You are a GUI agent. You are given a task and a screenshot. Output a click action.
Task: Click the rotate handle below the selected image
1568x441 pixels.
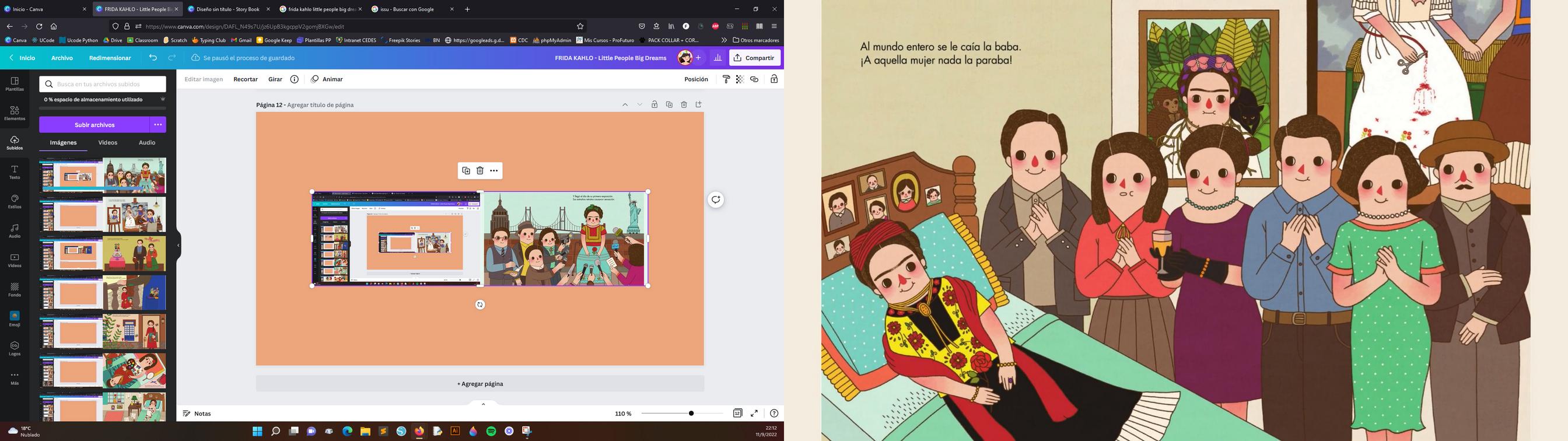[x=480, y=304]
